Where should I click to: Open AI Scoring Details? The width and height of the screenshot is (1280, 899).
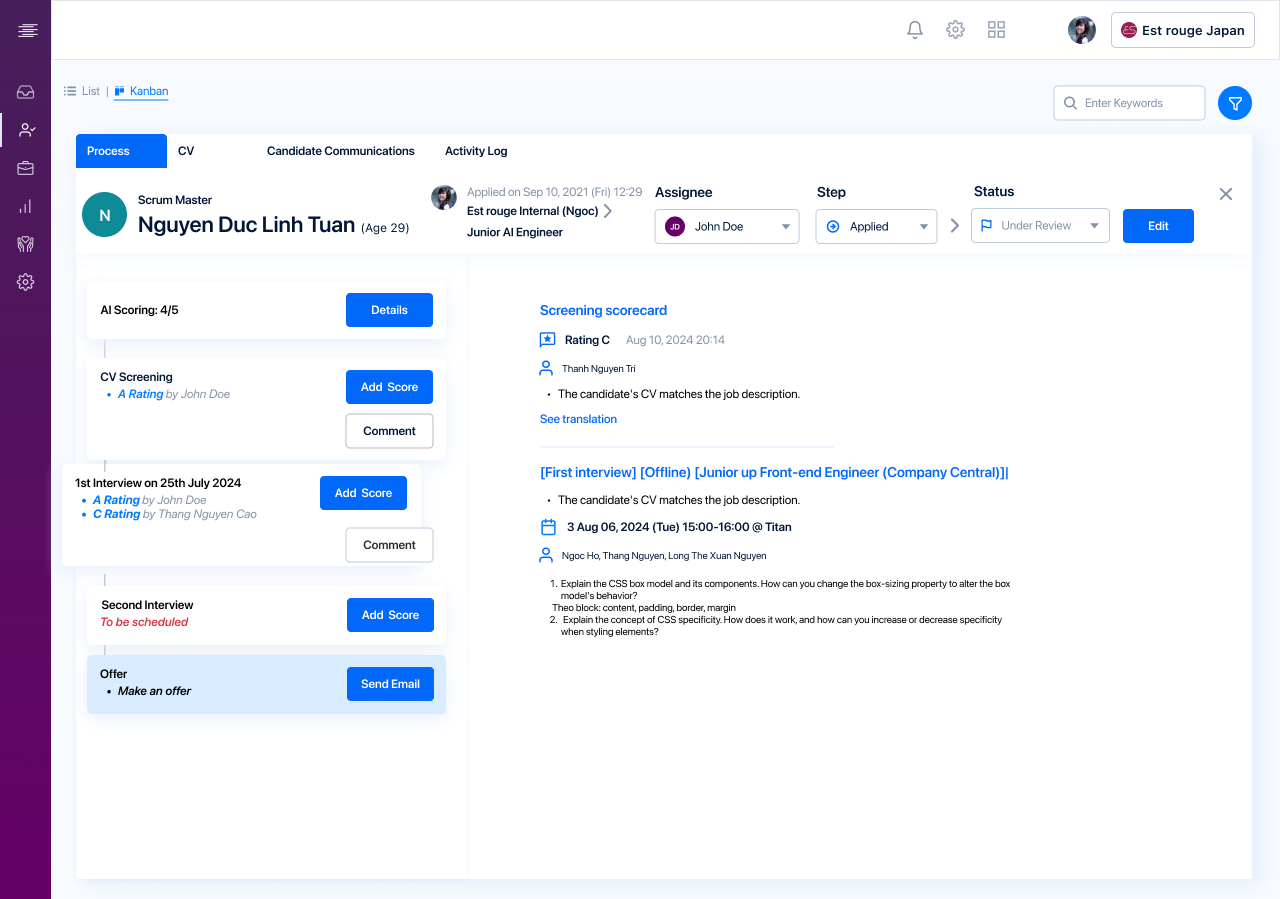pos(389,310)
